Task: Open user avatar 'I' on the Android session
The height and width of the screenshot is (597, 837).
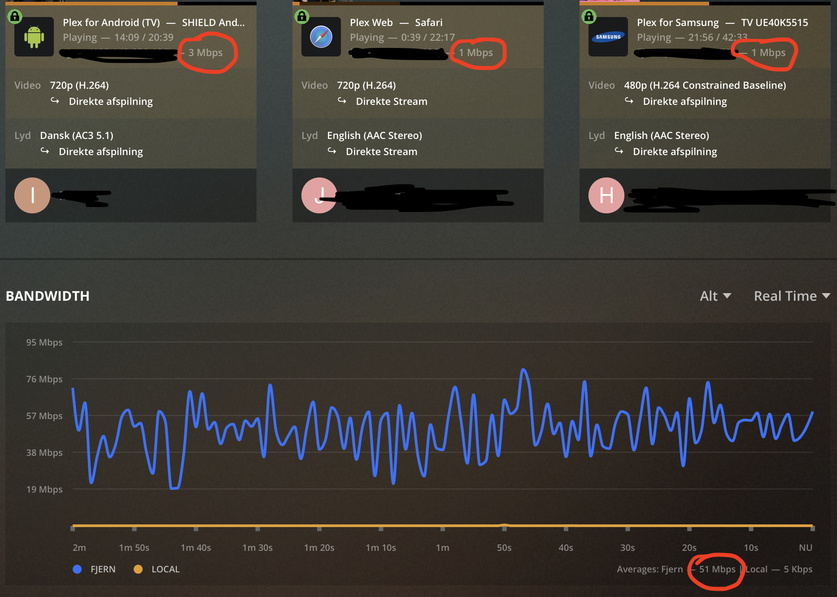Action: click(32, 195)
